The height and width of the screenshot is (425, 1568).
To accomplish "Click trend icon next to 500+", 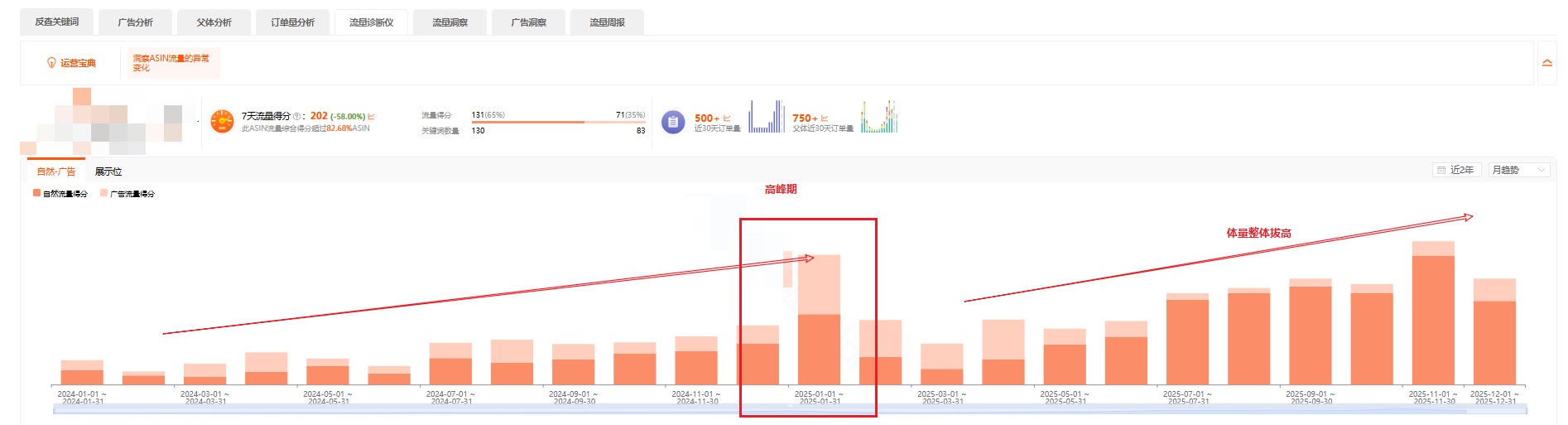I will pyautogui.click(x=727, y=118).
